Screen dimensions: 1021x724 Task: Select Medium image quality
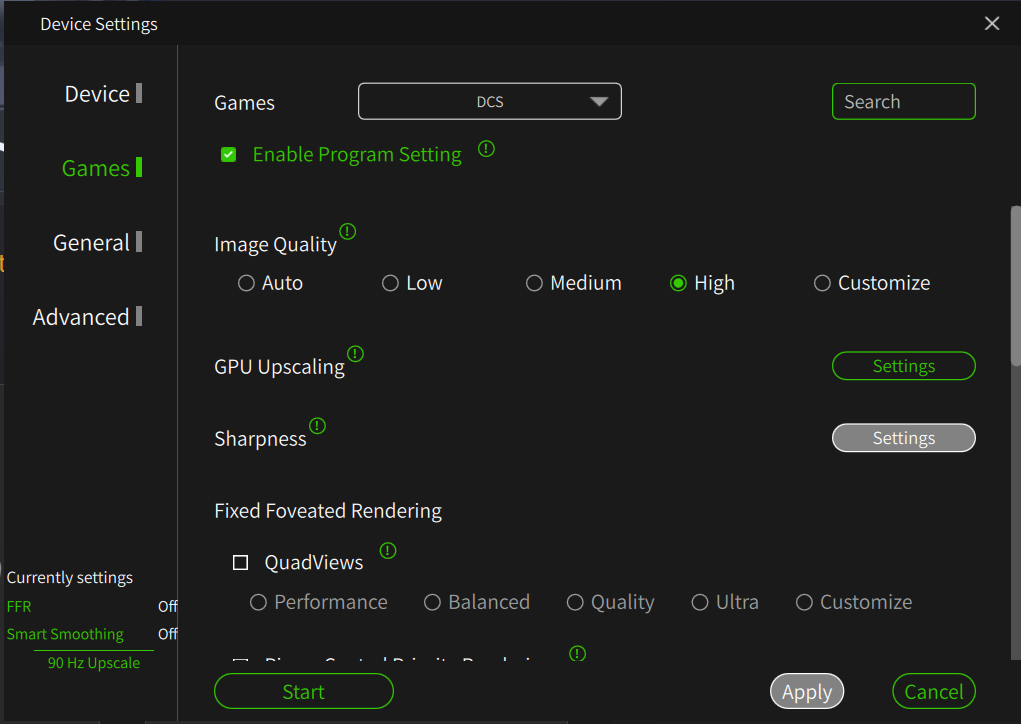[535, 283]
